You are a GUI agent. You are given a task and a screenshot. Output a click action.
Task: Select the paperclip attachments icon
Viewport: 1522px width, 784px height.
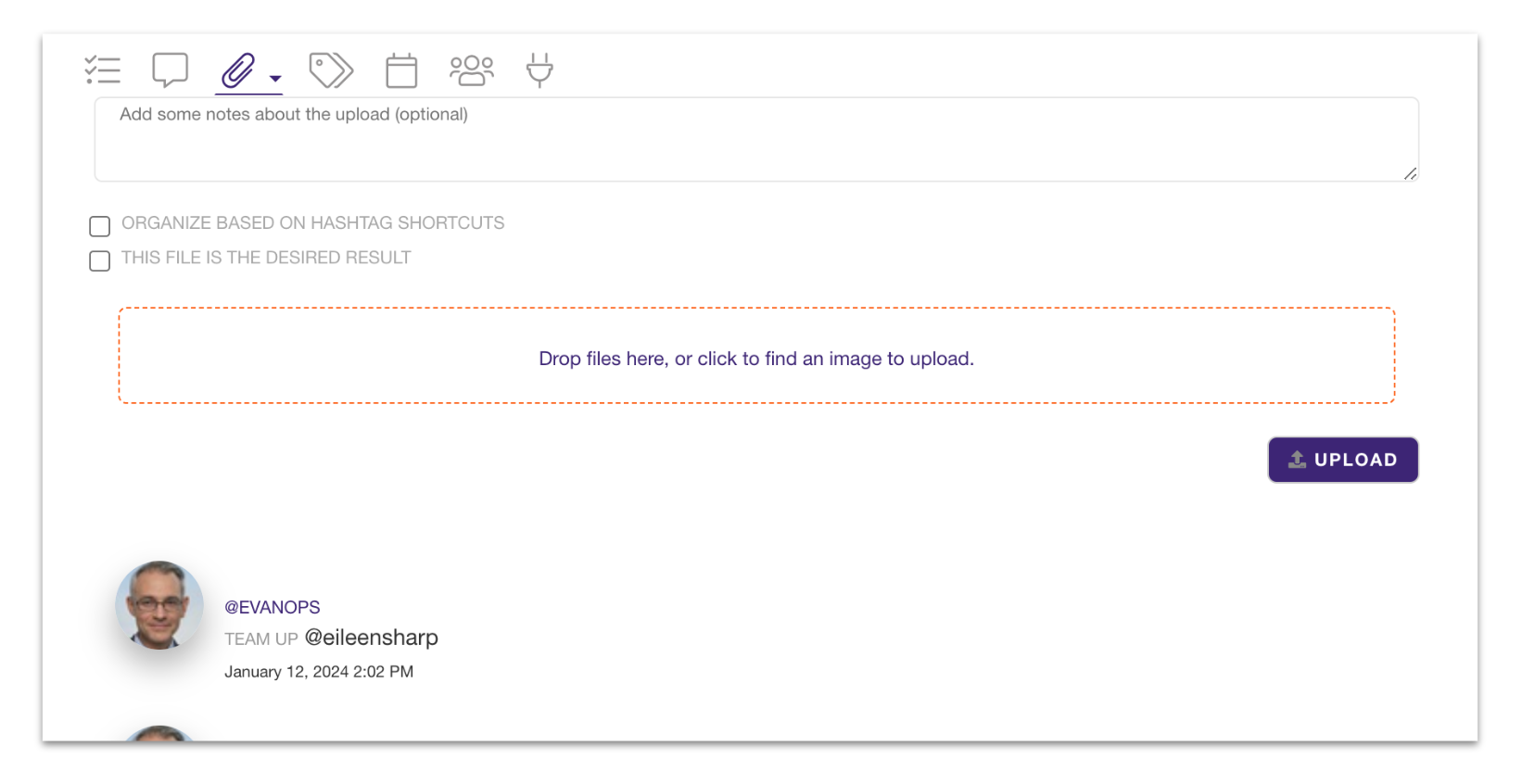click(238, 70)
